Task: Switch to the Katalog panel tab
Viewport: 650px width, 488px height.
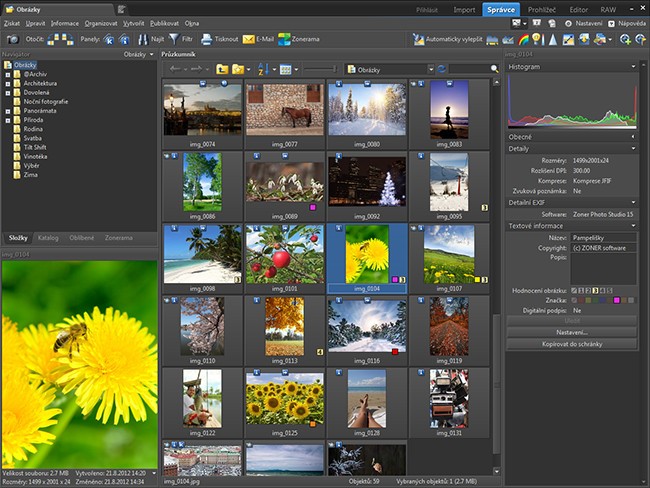Action: 48,238
